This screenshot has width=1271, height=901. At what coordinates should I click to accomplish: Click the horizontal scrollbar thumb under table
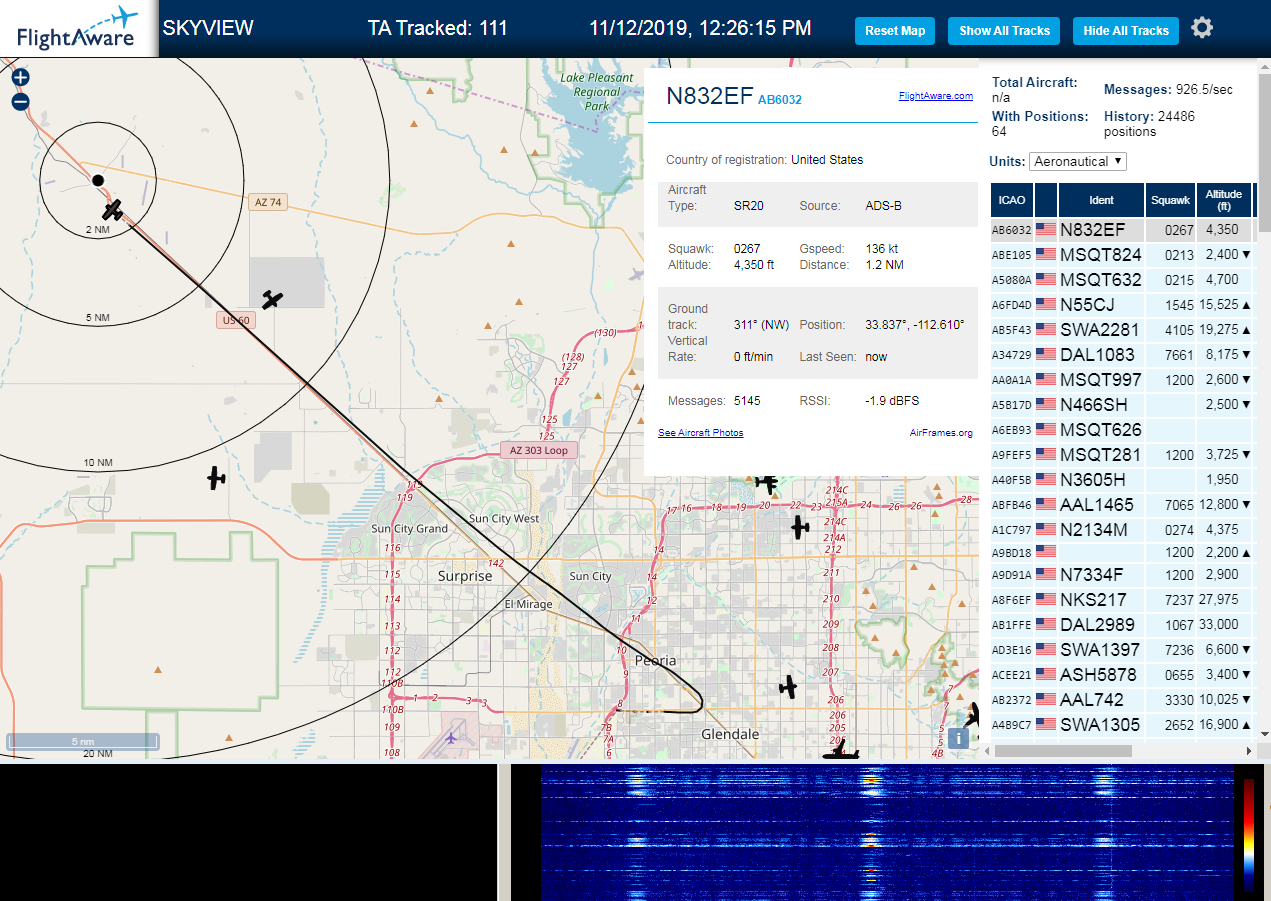tap(1063, 750)
